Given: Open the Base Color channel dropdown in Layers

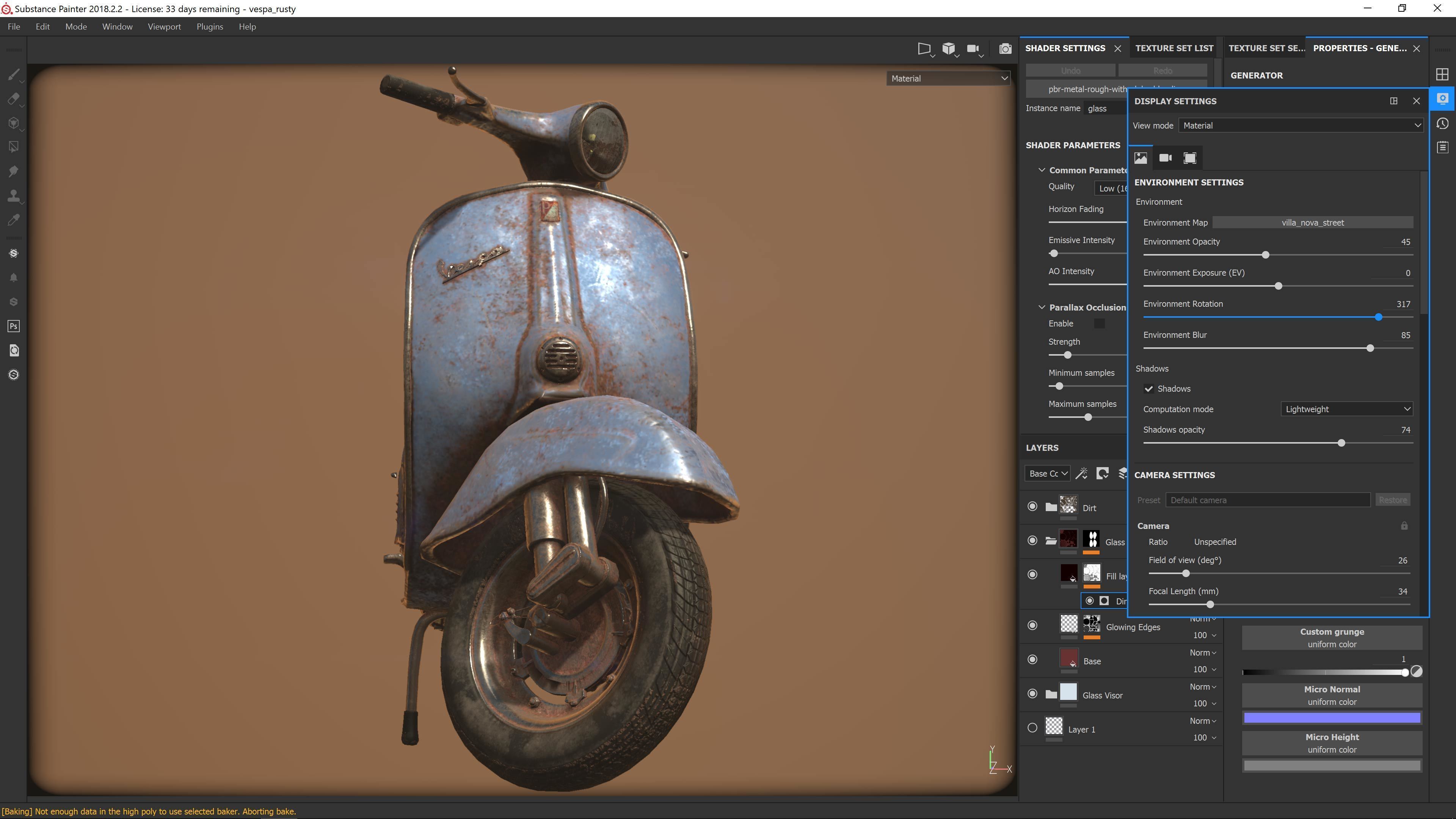Looking at the screenshot, I should [1047, 474].
